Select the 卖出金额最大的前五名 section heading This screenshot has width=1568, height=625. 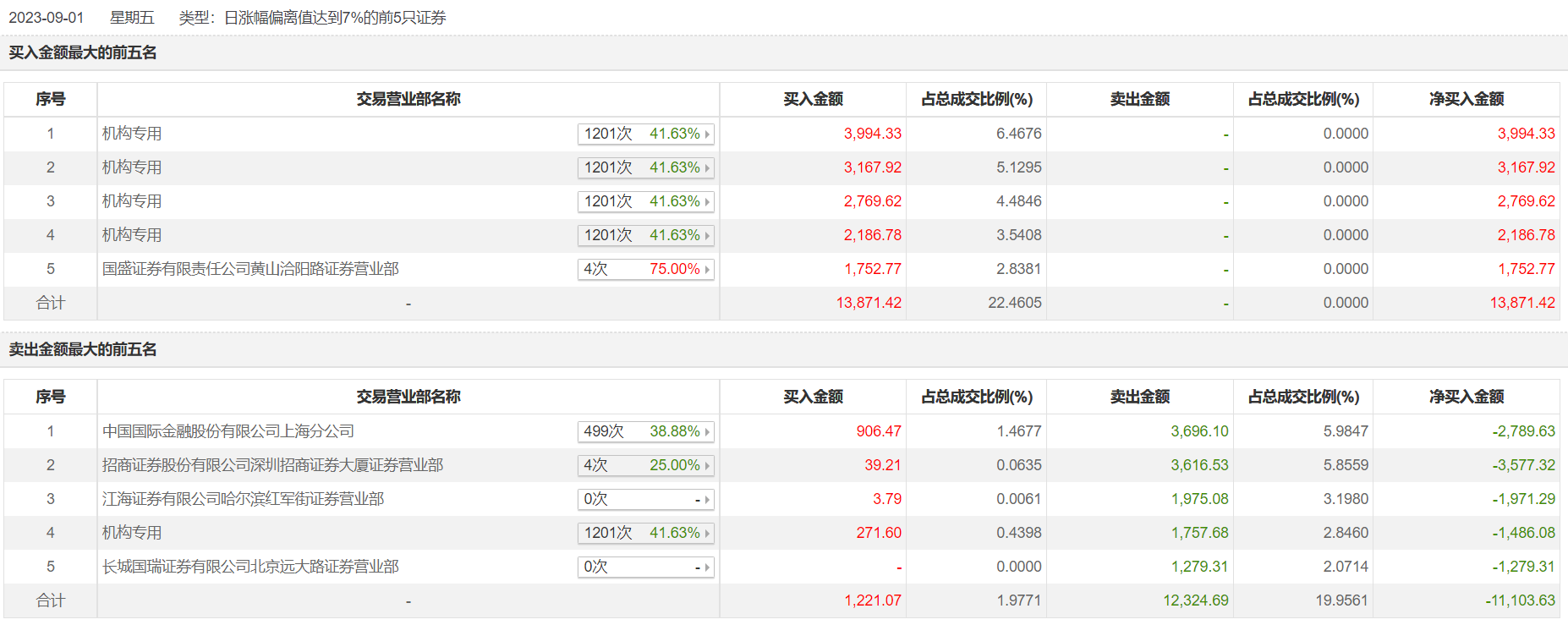[x=83, y=349]
